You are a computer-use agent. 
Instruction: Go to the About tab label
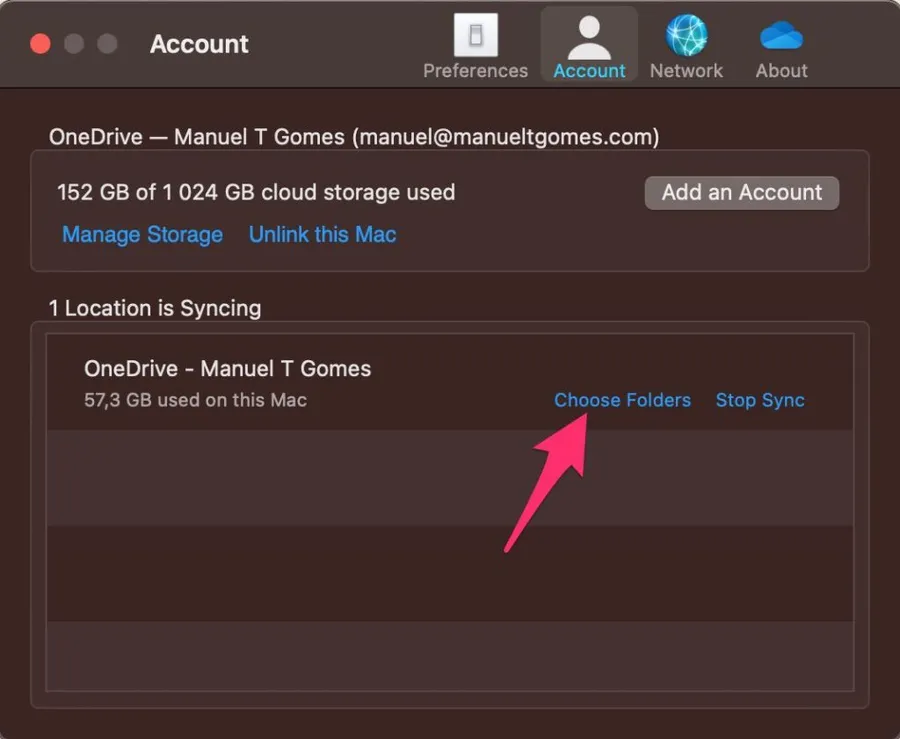click(x=781, y=71)
